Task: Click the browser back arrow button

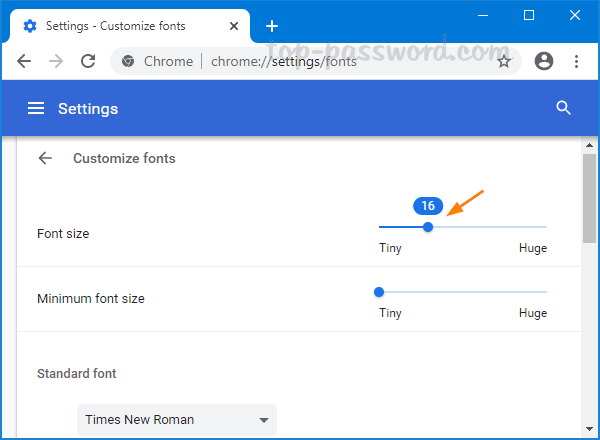Action: 24,61
